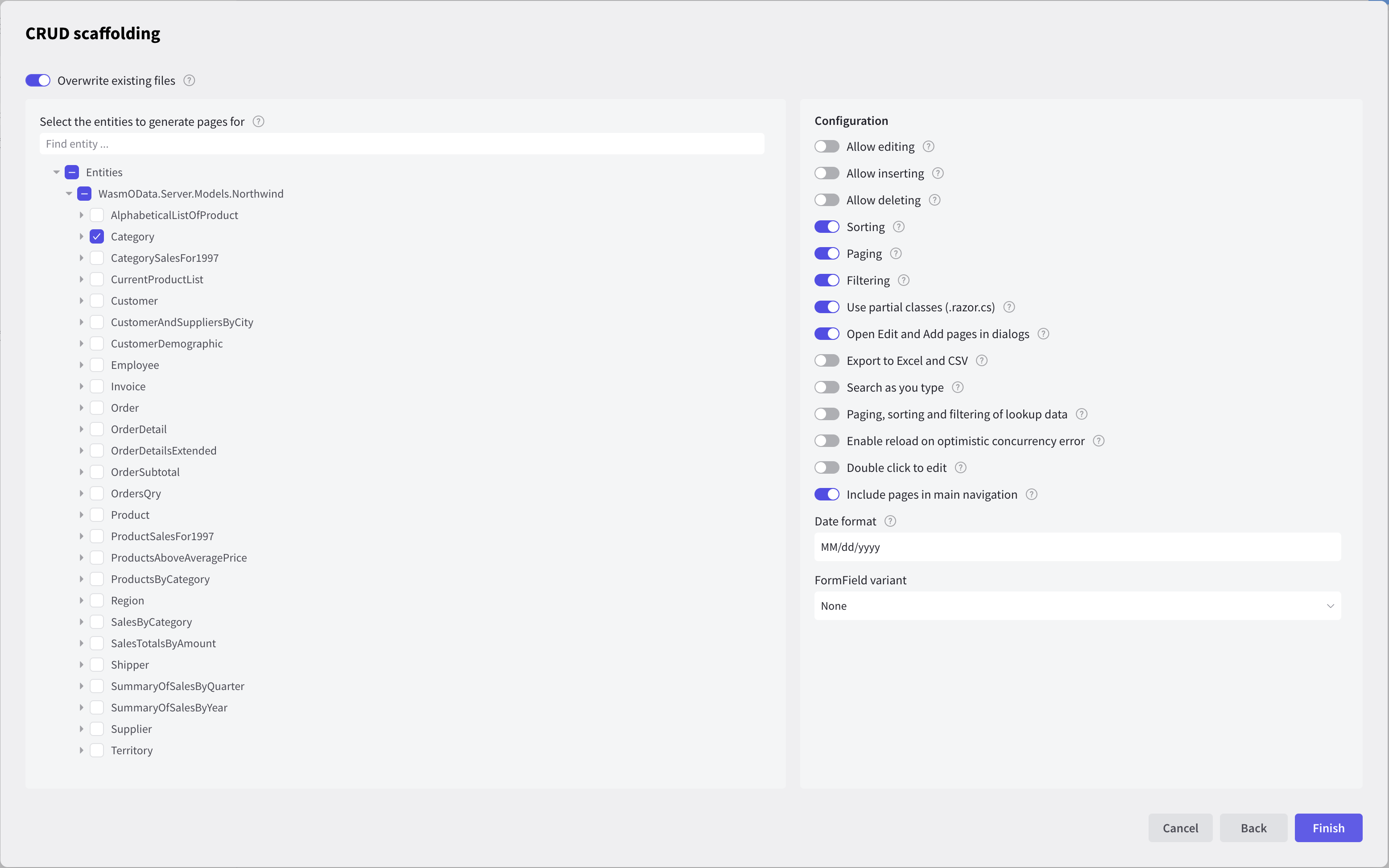The width and height of the screenshot is (1389, 868).
Task: Click the Find entity search field
Action: [x=402, y=144]
